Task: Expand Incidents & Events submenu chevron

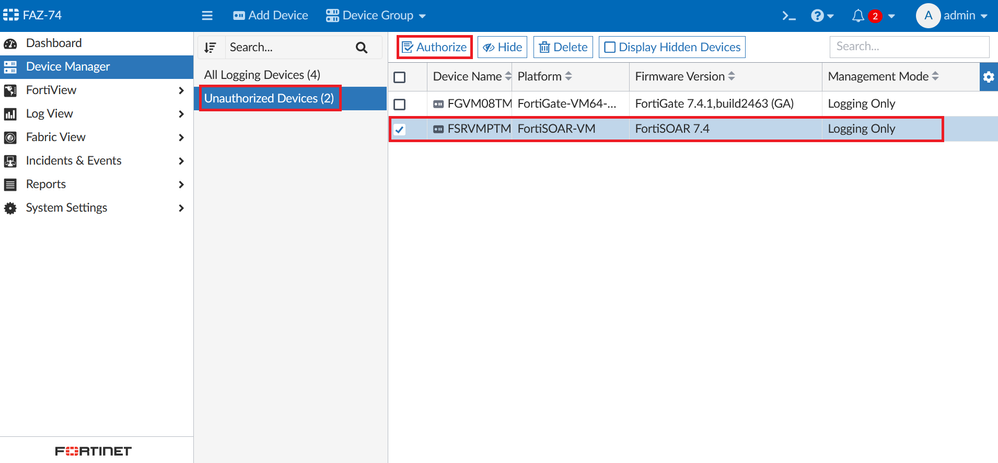Action: click(181, 161)
